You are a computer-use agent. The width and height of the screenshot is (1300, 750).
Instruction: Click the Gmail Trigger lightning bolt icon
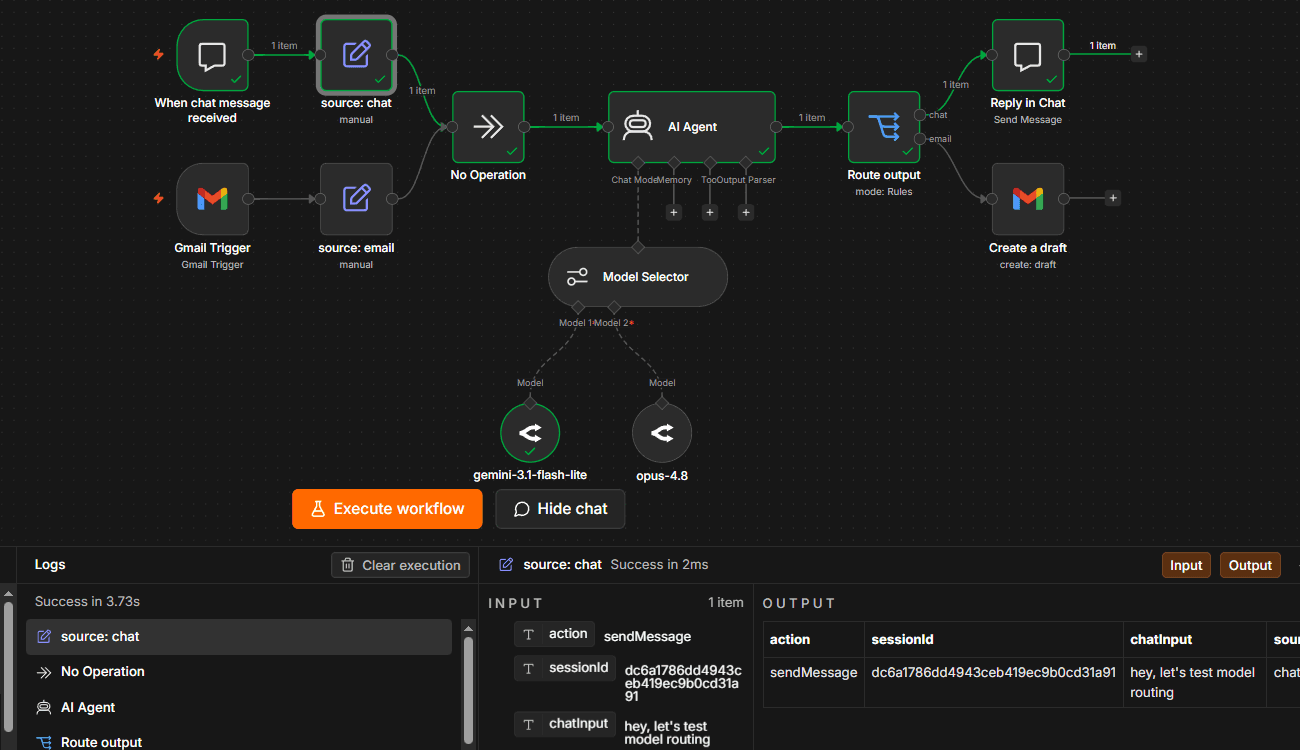click(x=158, y=199)
